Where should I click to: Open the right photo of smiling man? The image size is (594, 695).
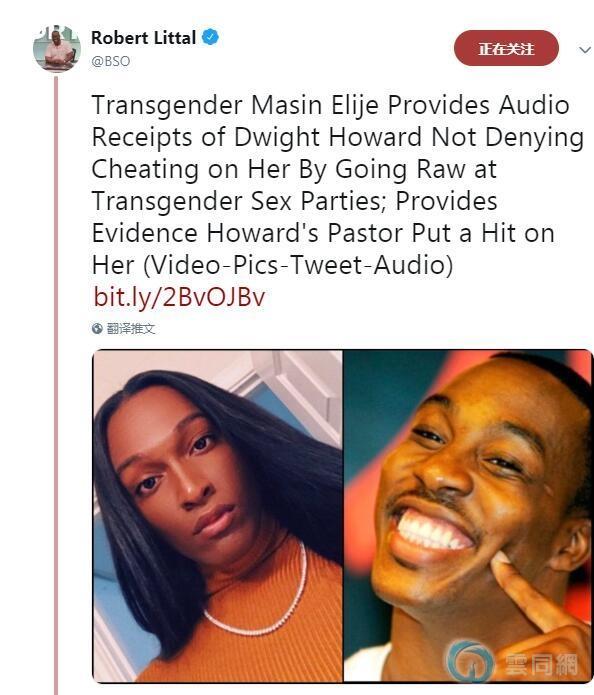click(468, 516)
